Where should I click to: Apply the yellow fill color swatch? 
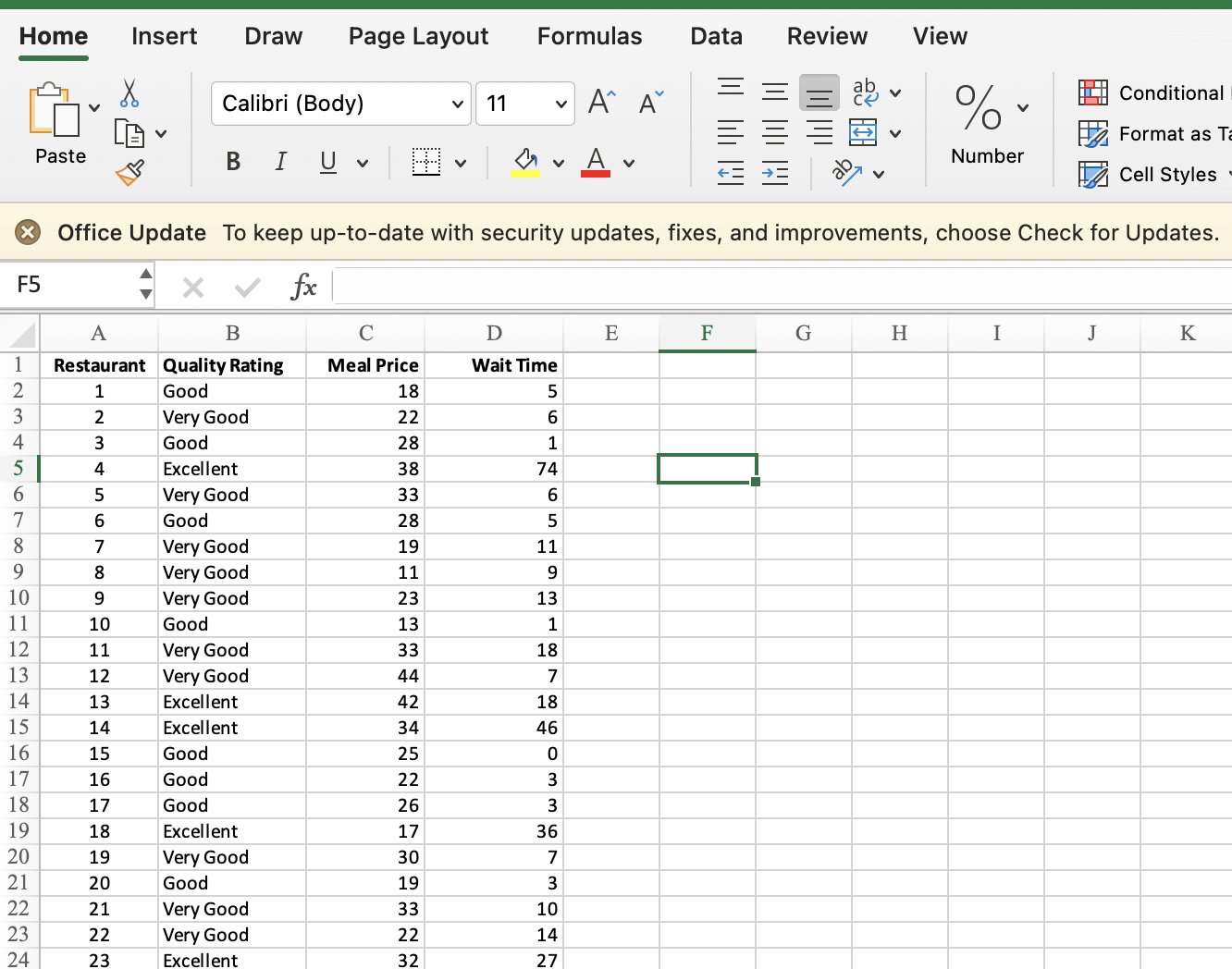(x=525, y=163)
